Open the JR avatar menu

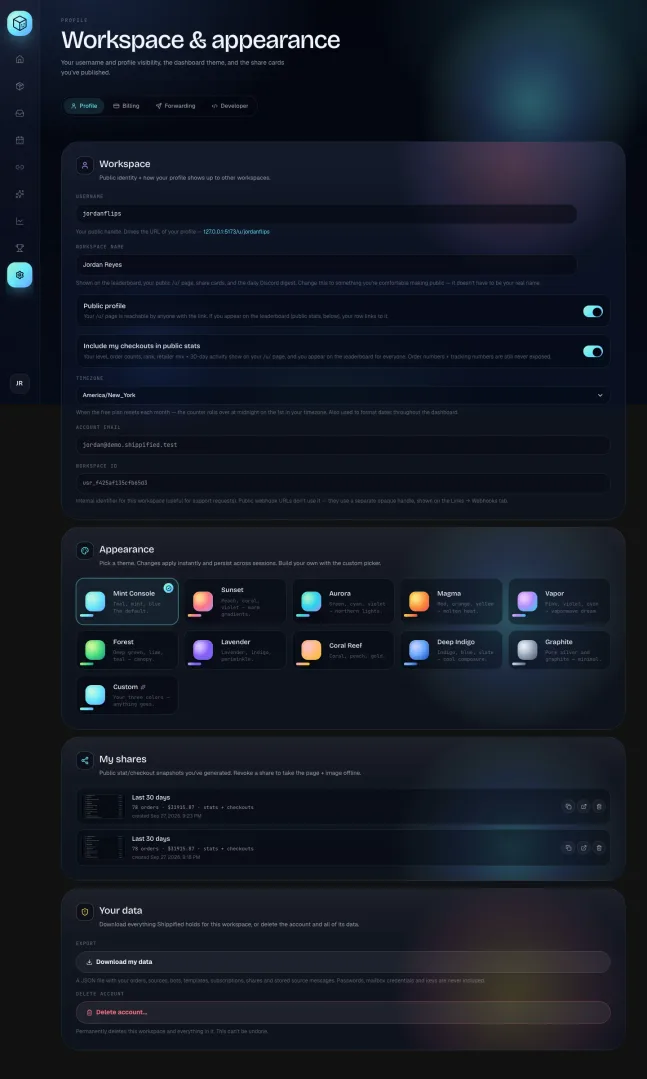coord(19,383)
